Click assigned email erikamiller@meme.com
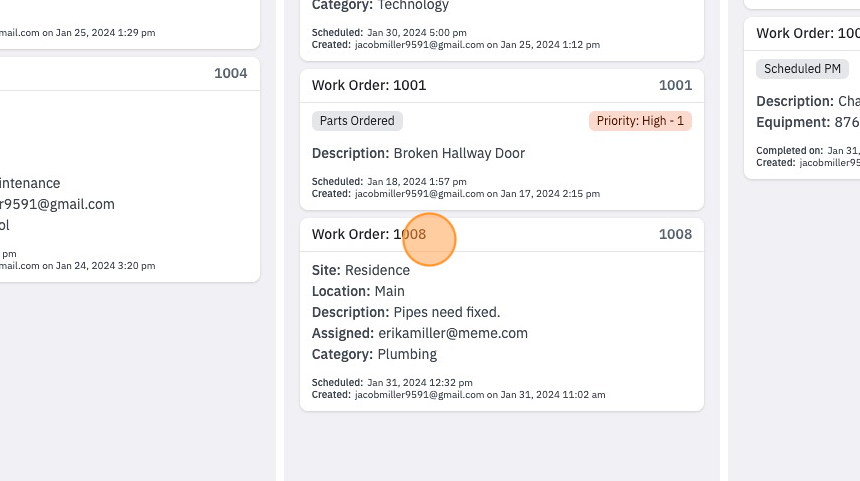This screenshot has height=481, width=860. [x=453, y=333]
